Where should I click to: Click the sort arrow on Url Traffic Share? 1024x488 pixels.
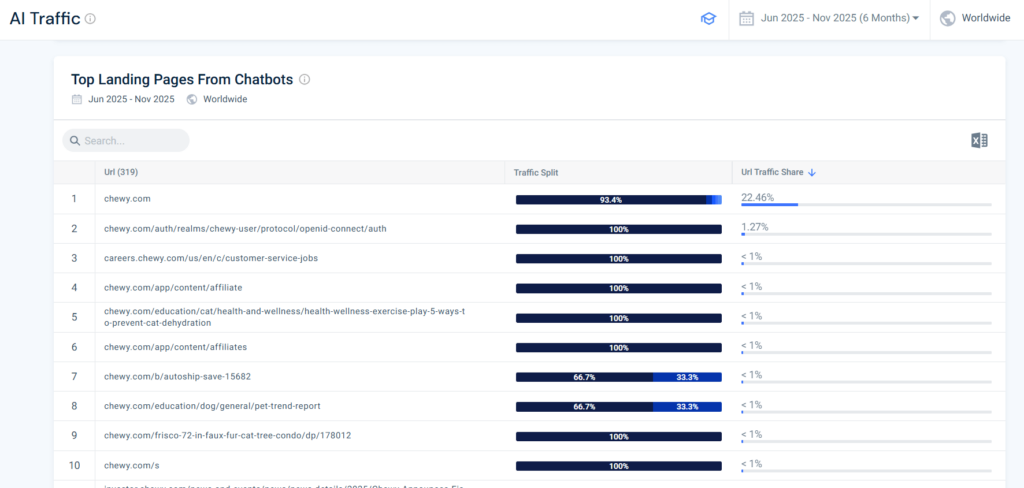tap(812, 173)
